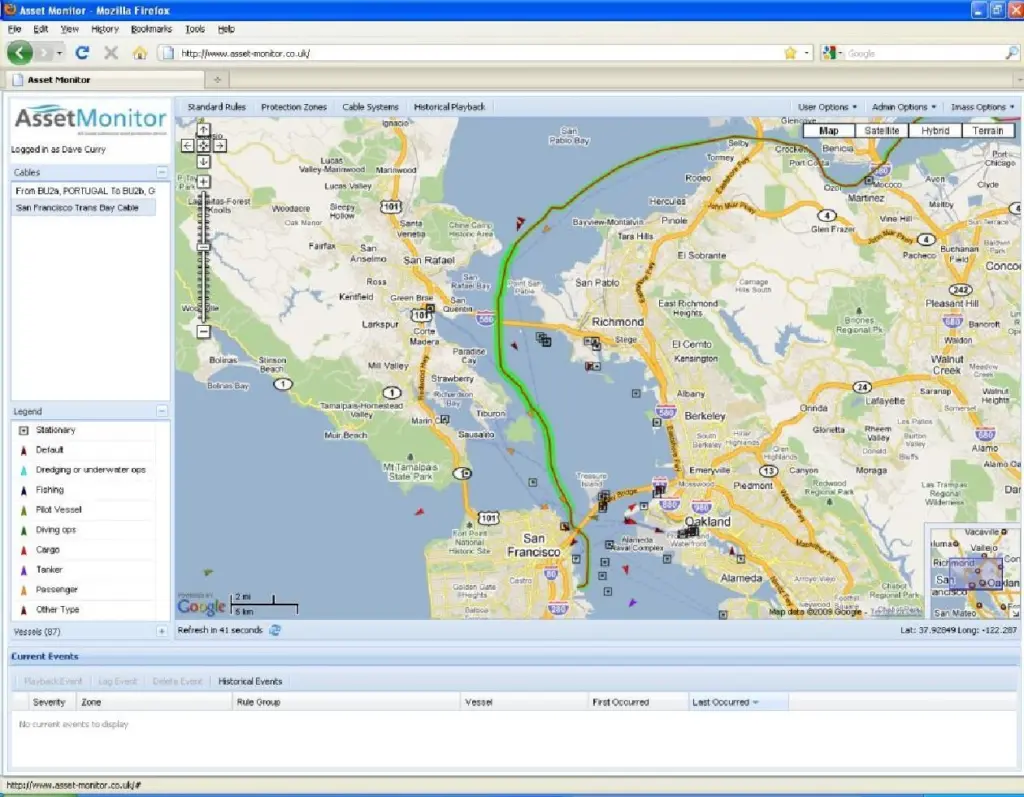Click the Fishing vessel legend icon
The height and width of the screenshot is (797, 1024).
tap(24, 490)
